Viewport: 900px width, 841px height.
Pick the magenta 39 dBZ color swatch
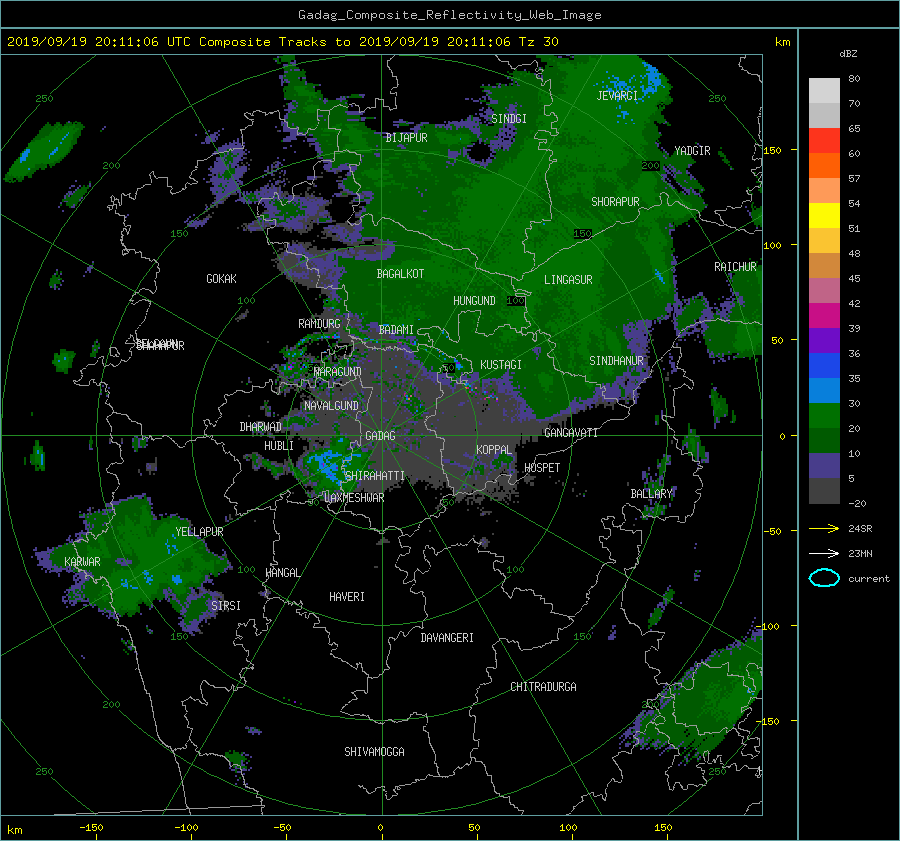pos(824,315)
